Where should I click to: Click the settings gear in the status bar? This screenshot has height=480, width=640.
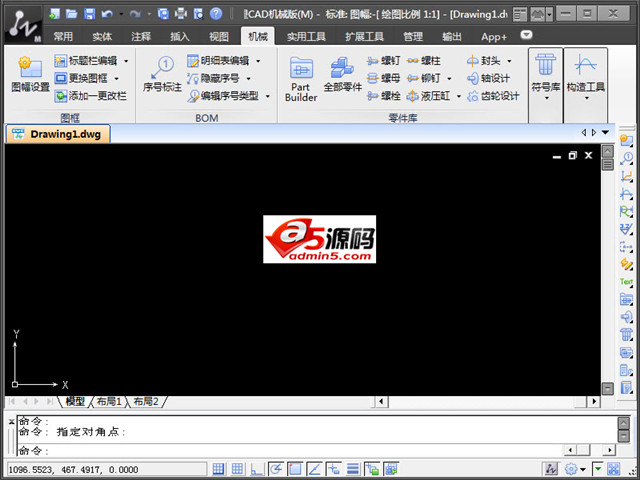coord(571,469)
